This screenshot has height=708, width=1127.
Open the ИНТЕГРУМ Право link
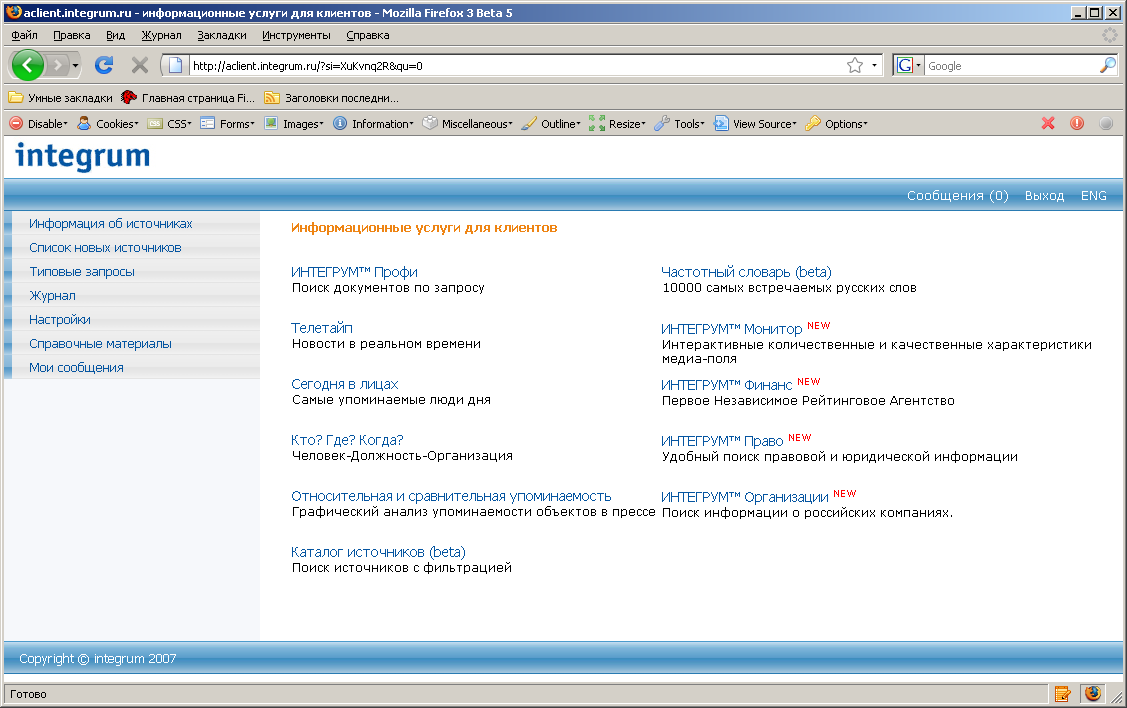722,441
